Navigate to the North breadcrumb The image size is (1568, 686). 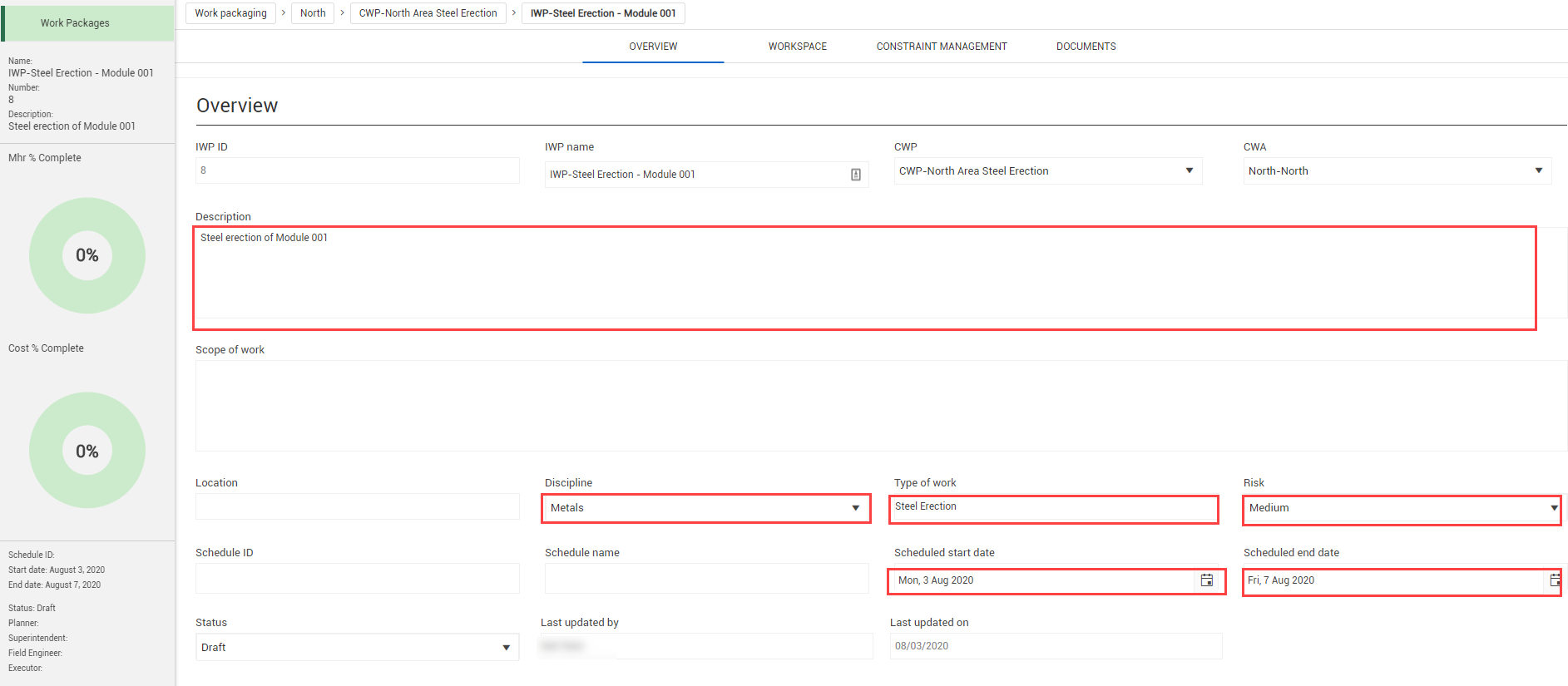tap(313, 13)
